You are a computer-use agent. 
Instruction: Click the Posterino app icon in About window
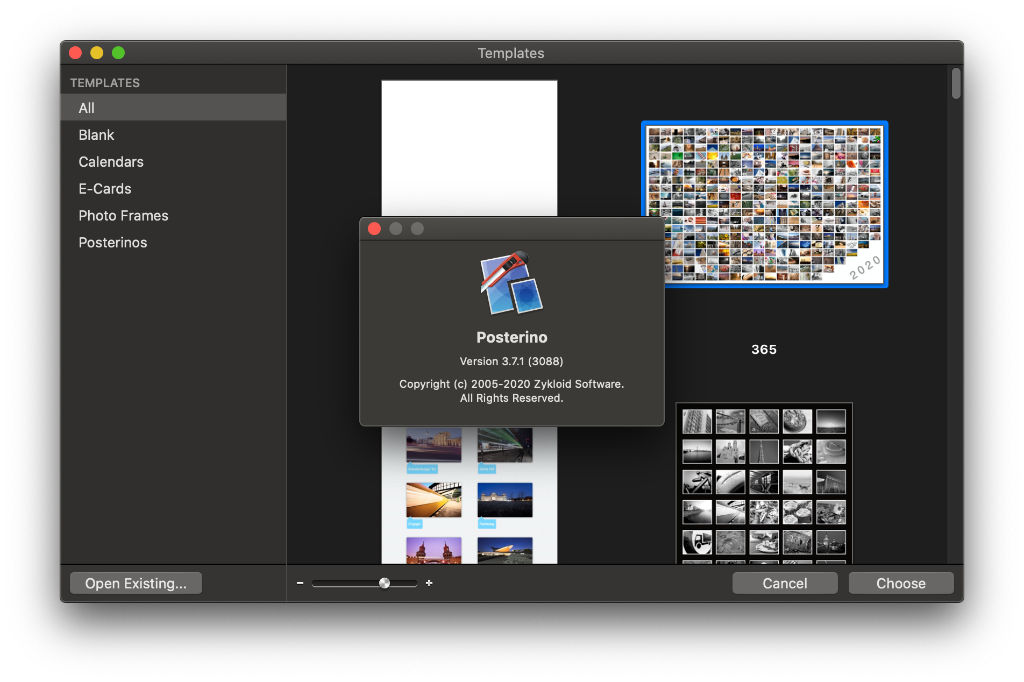click(x=512, y=284)
